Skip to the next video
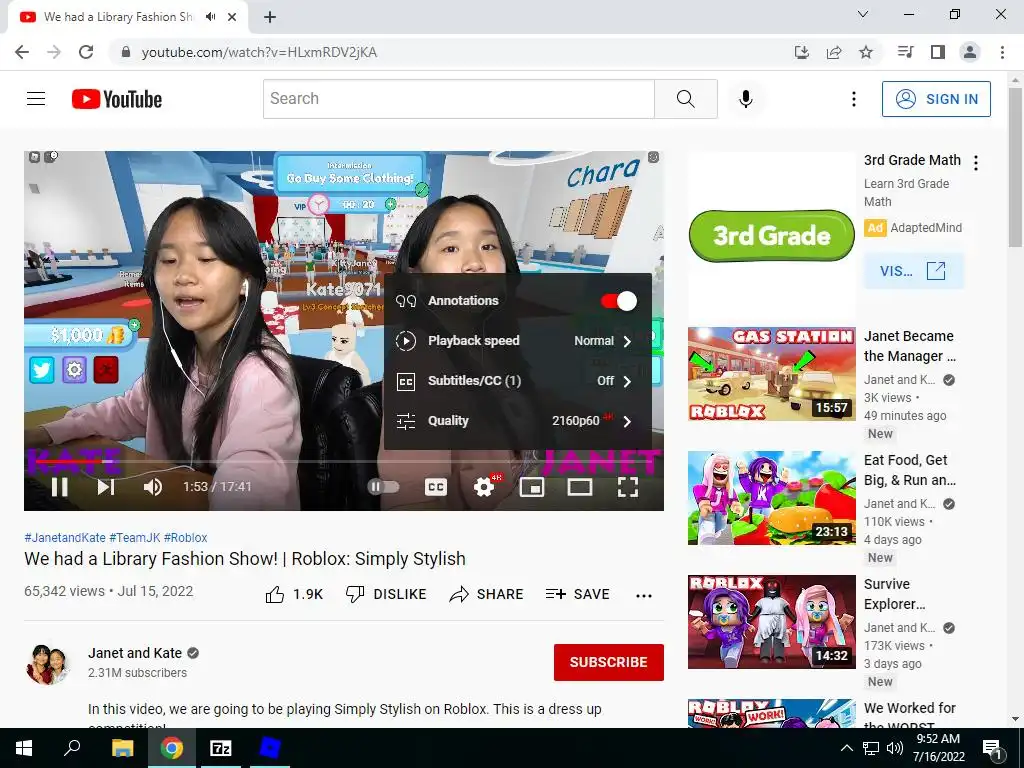 (x=106, y=487)
